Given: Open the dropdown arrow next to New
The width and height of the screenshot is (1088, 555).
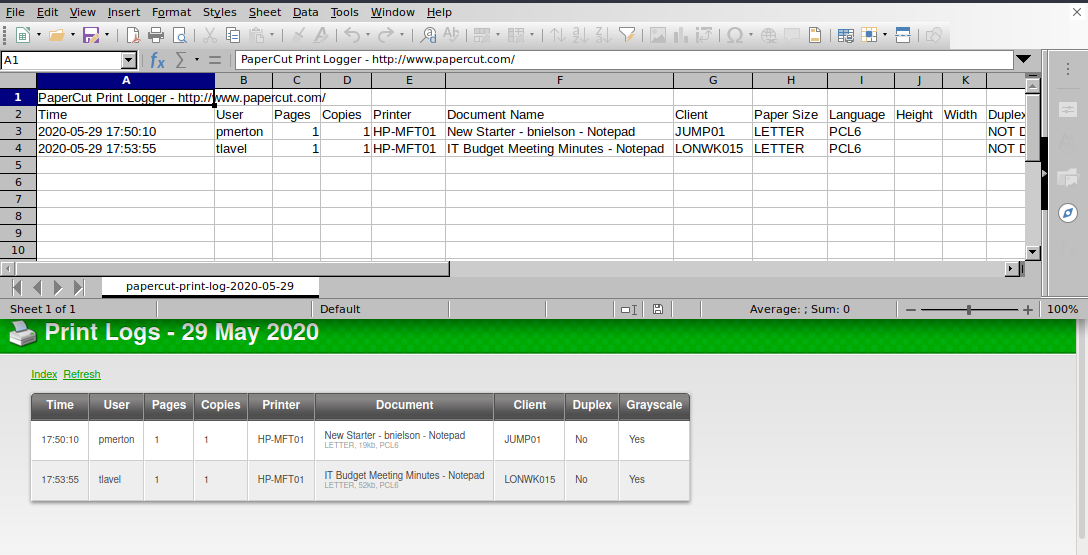Looking at the screenshot, I should point(38,35).
